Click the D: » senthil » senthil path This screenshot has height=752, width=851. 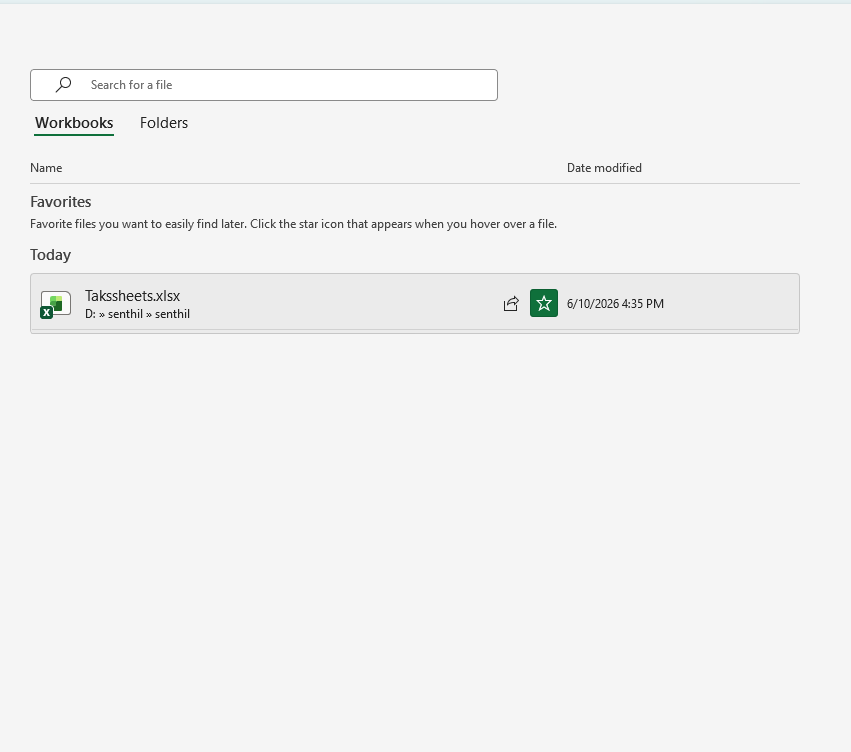(x=137, y=314)
